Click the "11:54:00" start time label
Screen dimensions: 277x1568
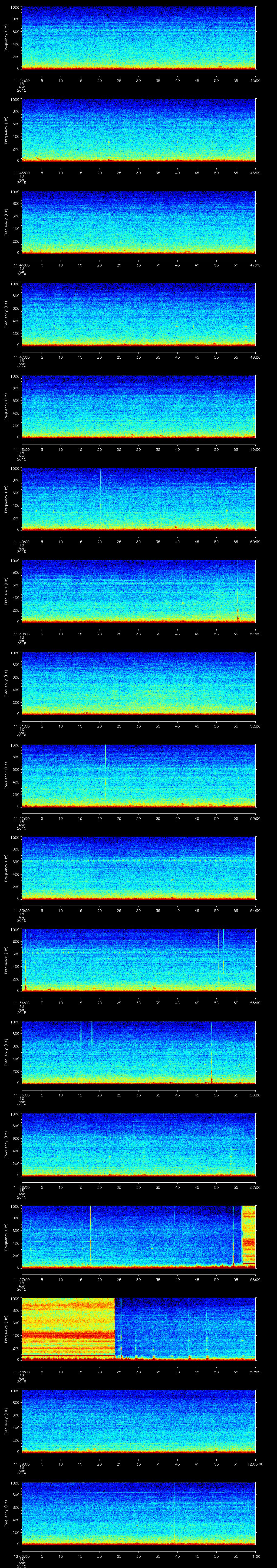click(21, 1003)
